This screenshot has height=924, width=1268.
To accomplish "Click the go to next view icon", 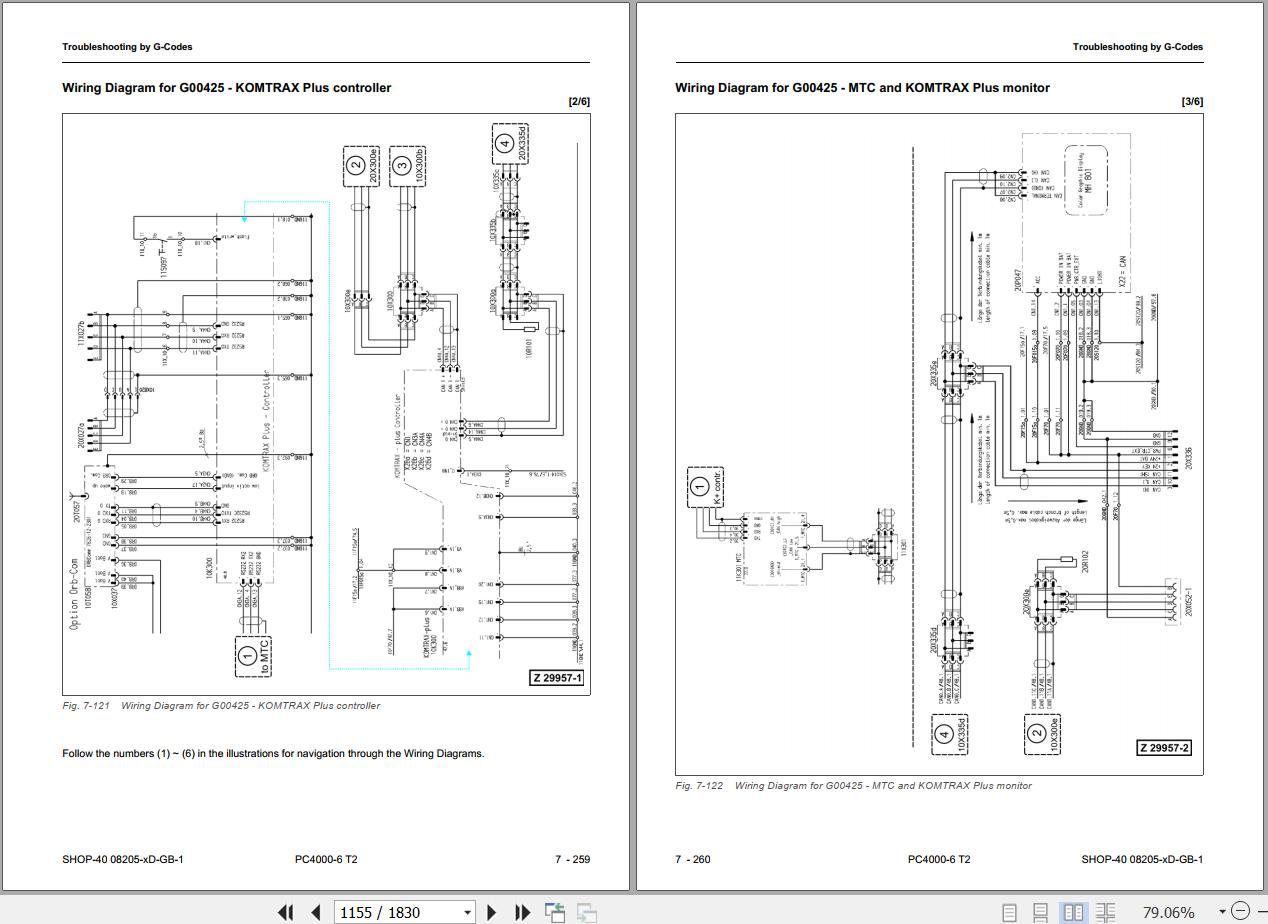I will (587, 912).
